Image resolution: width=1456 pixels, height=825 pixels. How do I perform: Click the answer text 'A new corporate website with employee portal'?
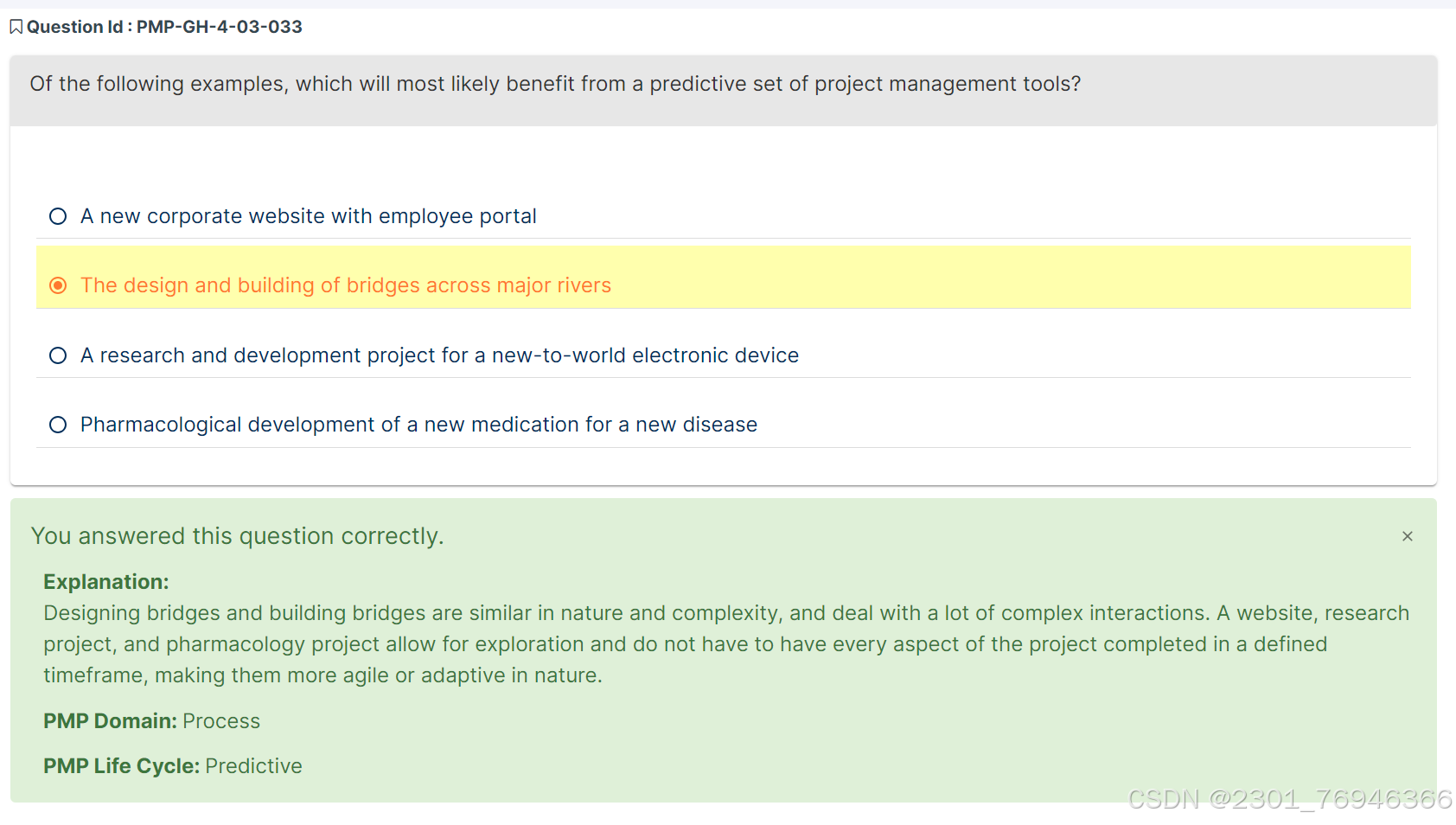tap(309, 216)
